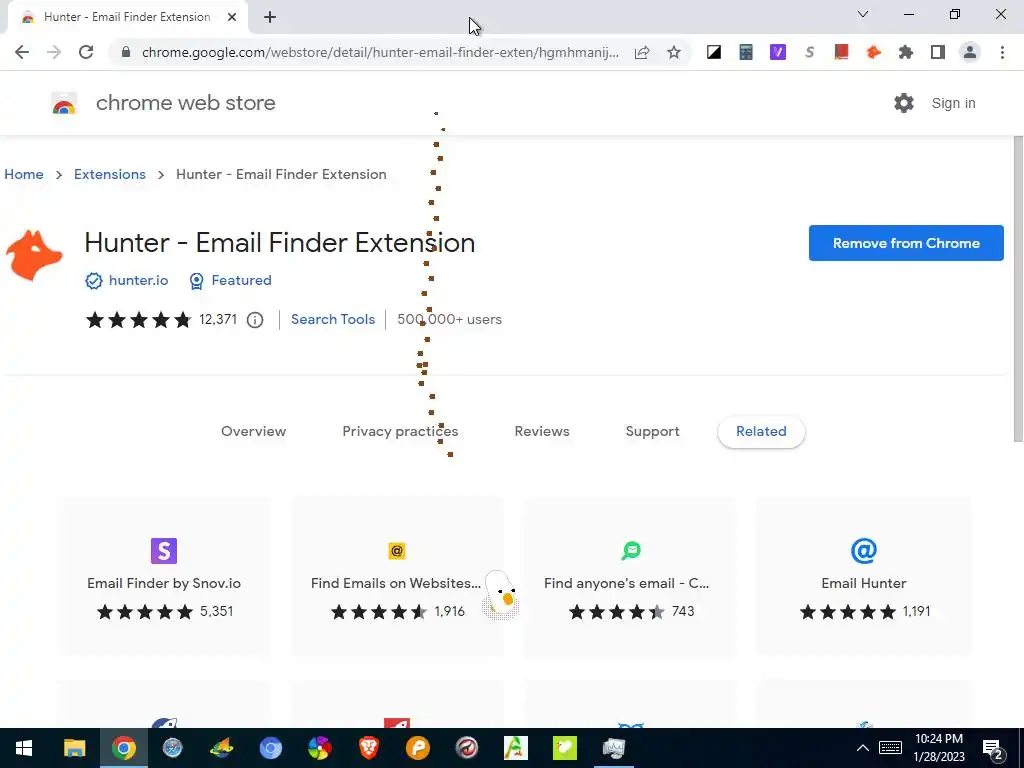Switch to the Support tab

pyautogui.click(x=652, y=431)
